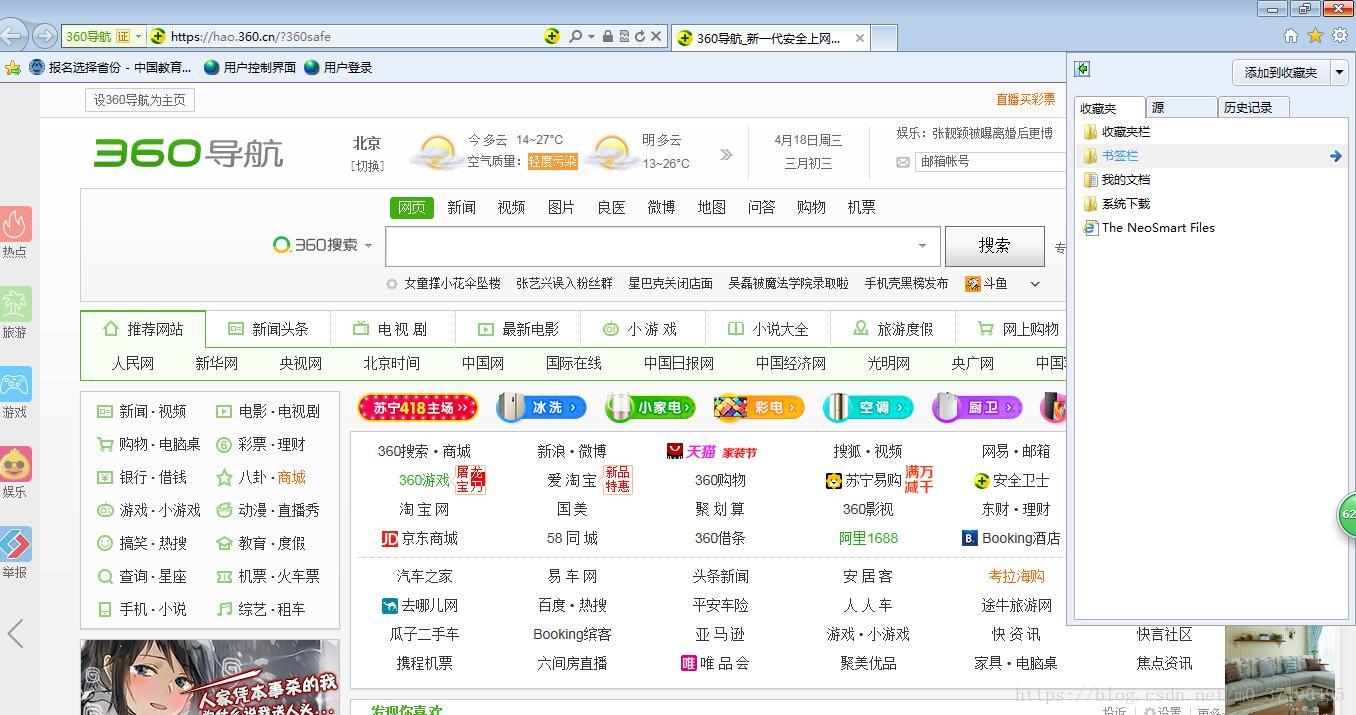1356x715 pixels.
Task: Click the 添加到收藏夹 button
Action: tap(1281, 72)
